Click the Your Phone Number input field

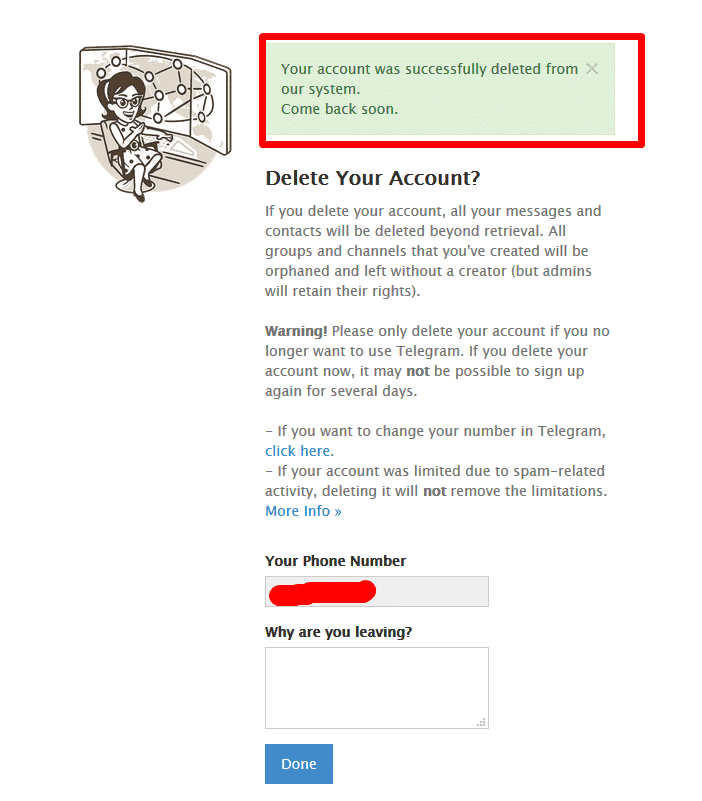point(377,592)
